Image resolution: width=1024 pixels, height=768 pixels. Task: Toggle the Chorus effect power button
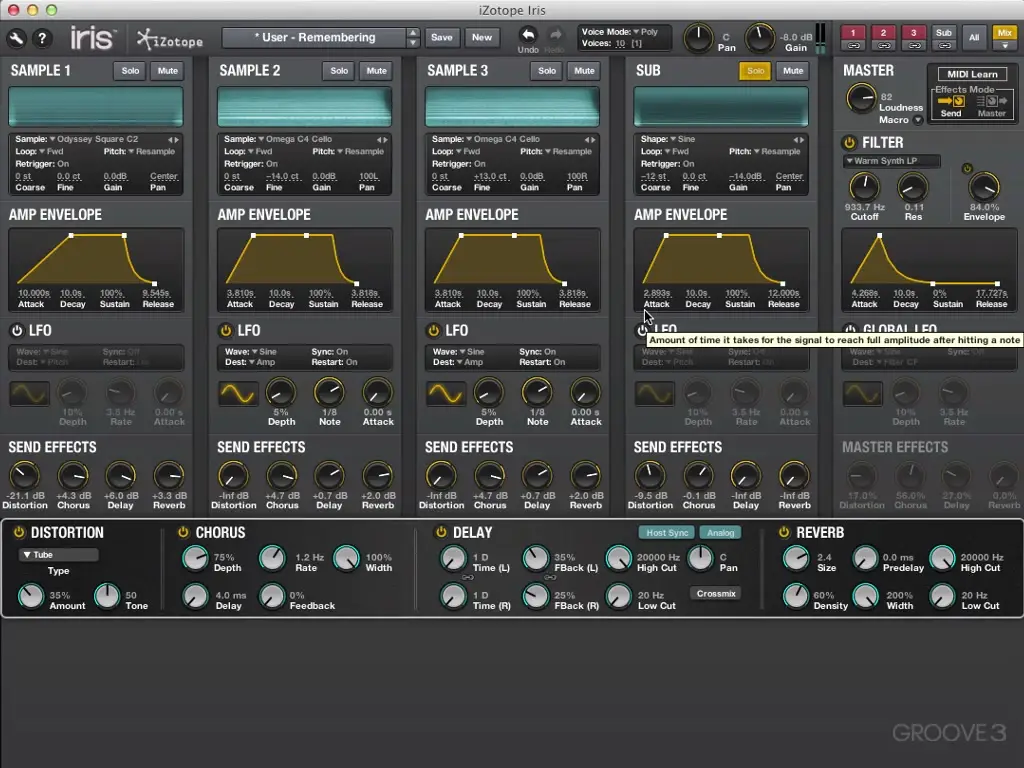point(184,532)
